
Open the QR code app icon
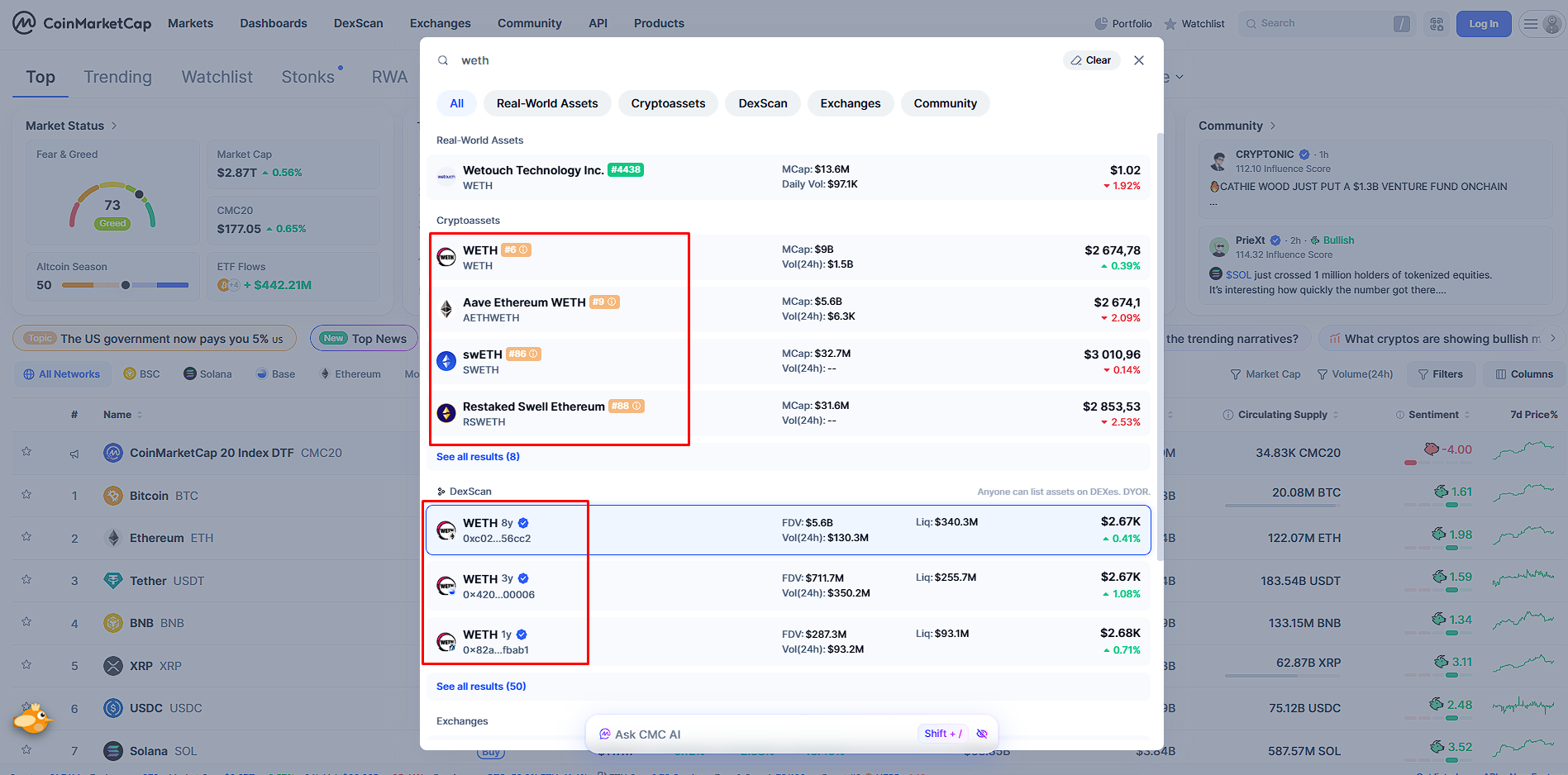[1437, 24]
